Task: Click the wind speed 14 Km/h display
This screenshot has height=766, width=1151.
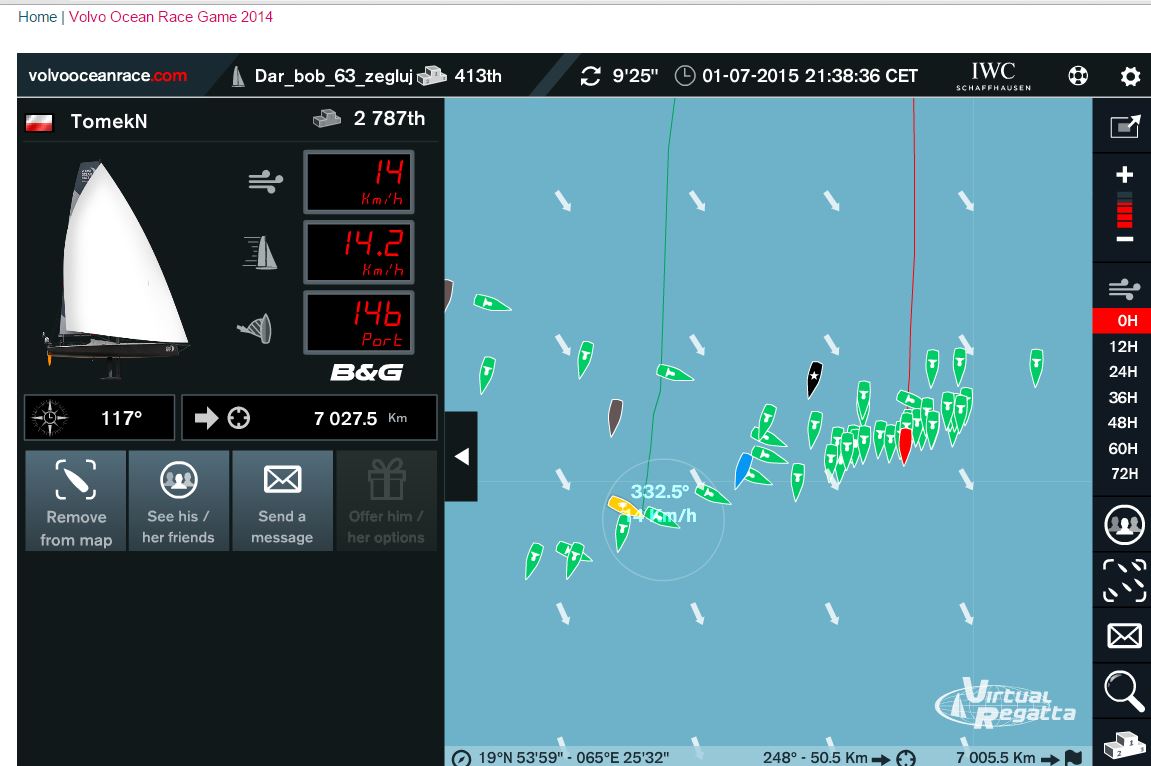Action: tap(359, 182)
